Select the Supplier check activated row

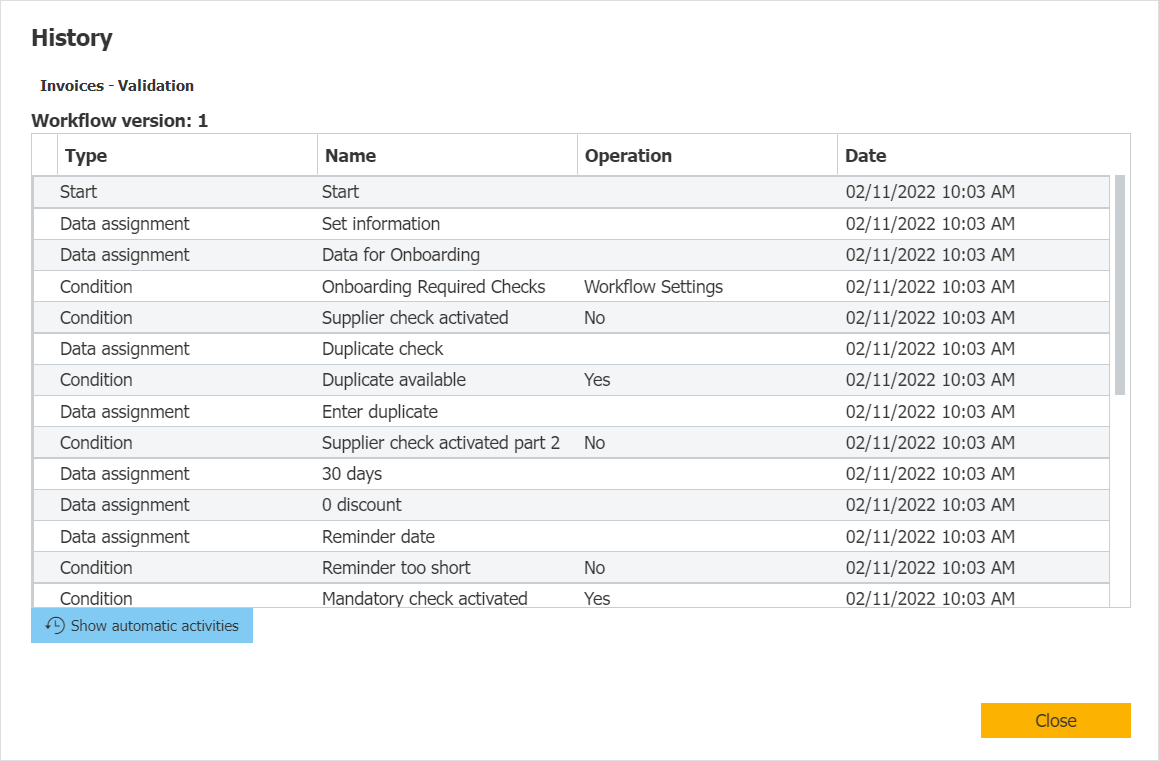coord(414,318)
